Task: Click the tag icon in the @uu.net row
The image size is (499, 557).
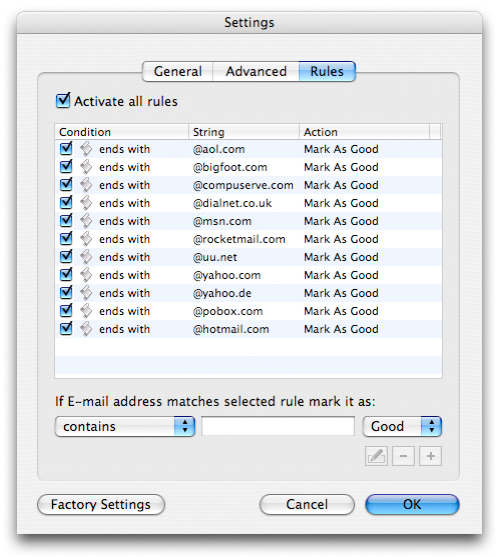Action: [x=86, y=257]
